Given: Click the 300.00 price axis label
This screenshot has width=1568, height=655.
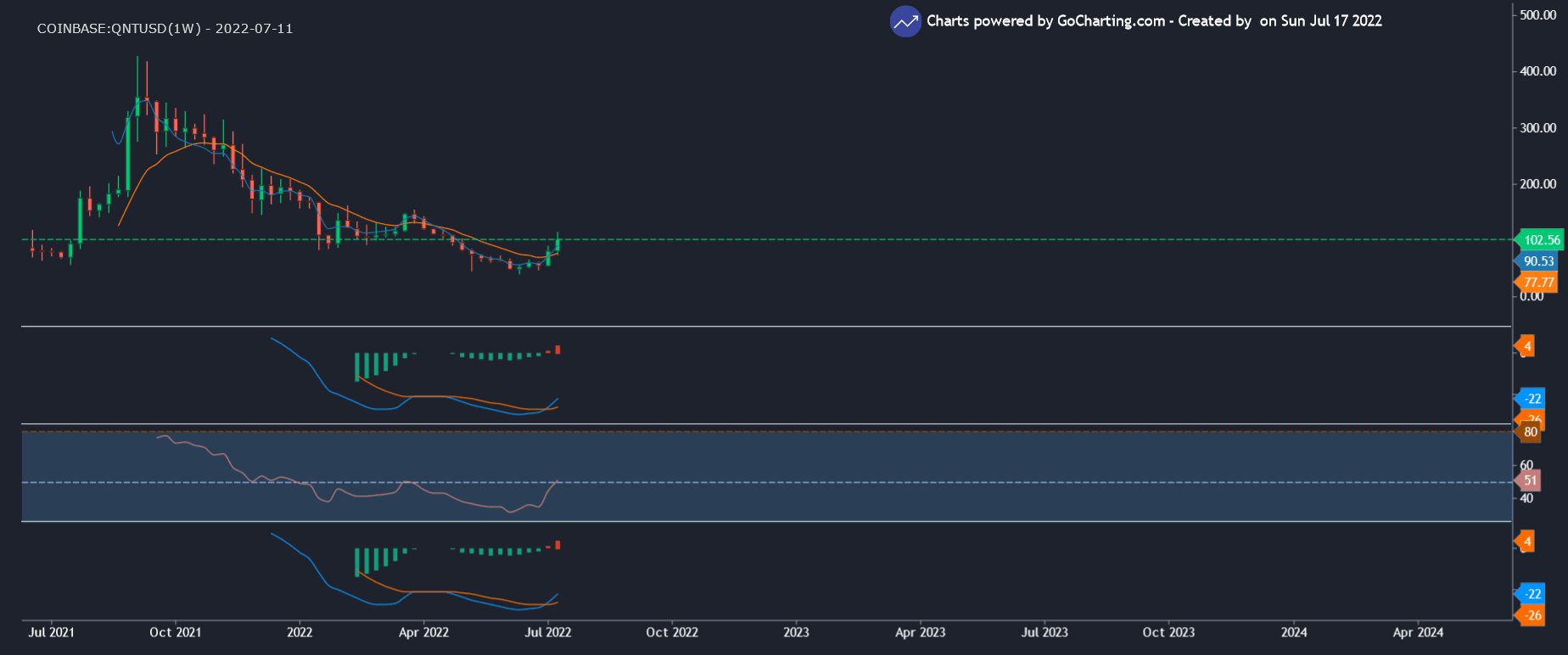Looking at the screenshot, I should [1537, 128].
